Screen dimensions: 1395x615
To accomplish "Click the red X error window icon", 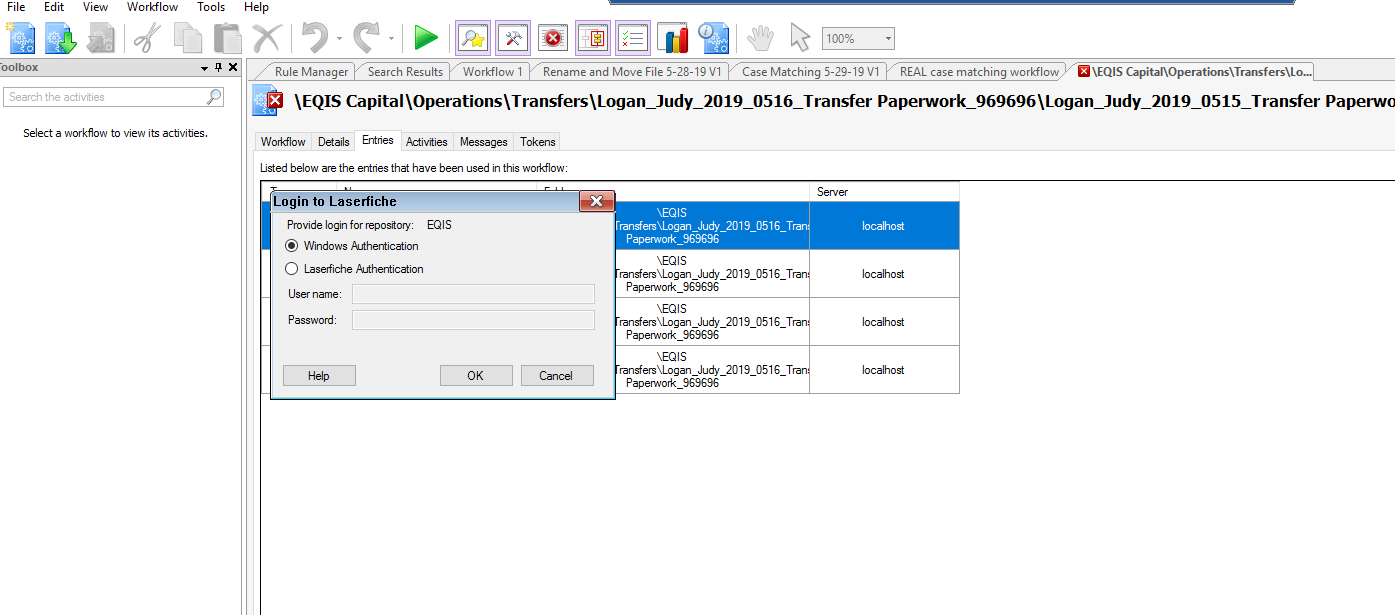I will (552, 38).
